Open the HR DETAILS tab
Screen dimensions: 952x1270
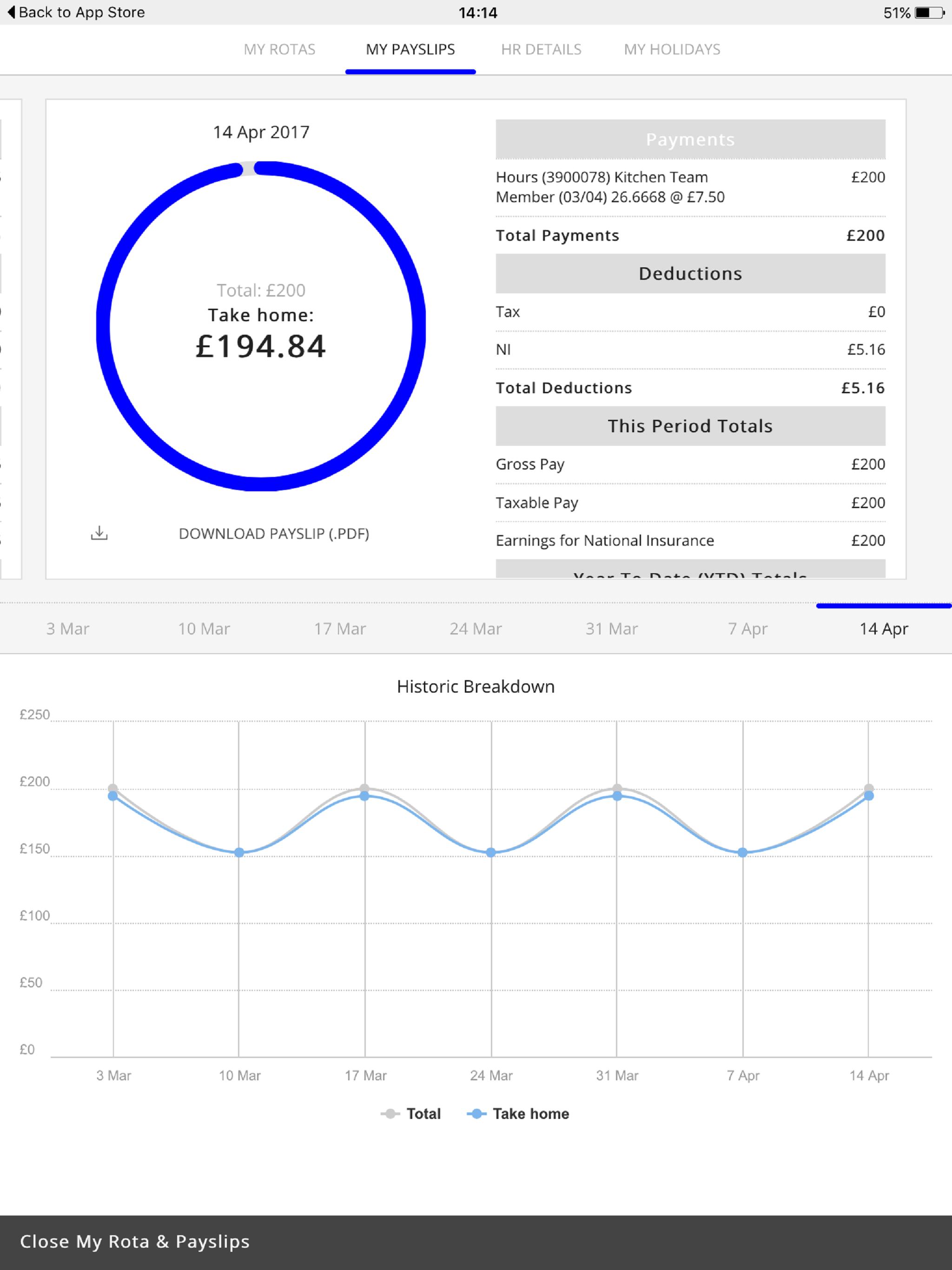tap(542, 49)
